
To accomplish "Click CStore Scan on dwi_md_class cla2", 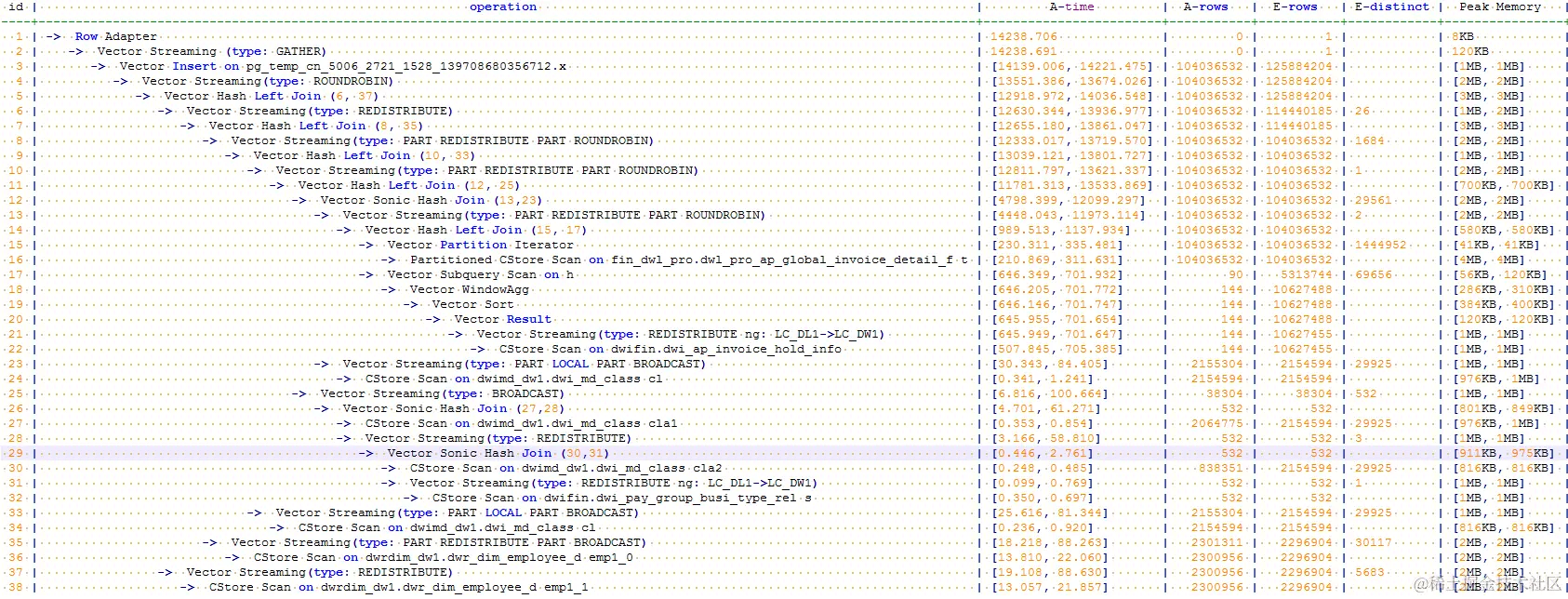I will (x=565, y=468).
